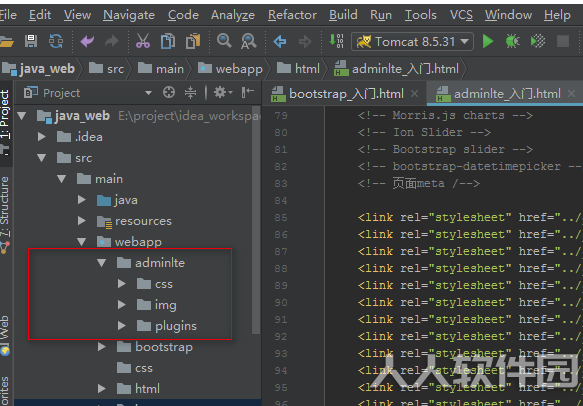Viewport: 583px width, 406px height.
Task: Open the Navigate menu
Action: [129, 15]
